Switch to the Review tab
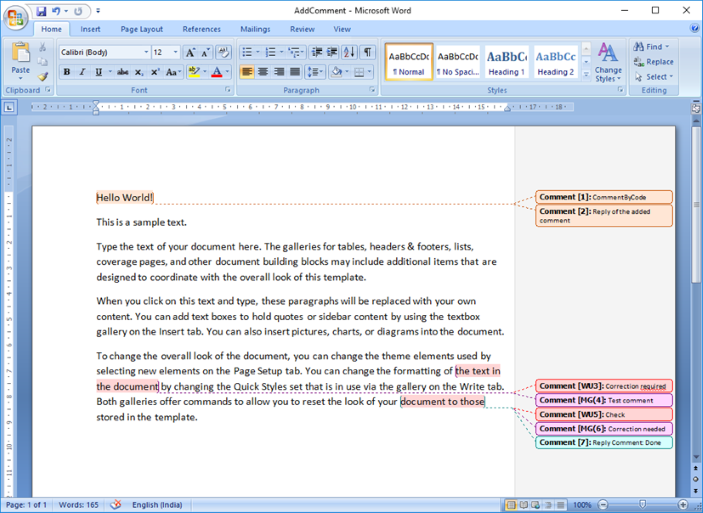703x513 pixels. coord(302,29)
